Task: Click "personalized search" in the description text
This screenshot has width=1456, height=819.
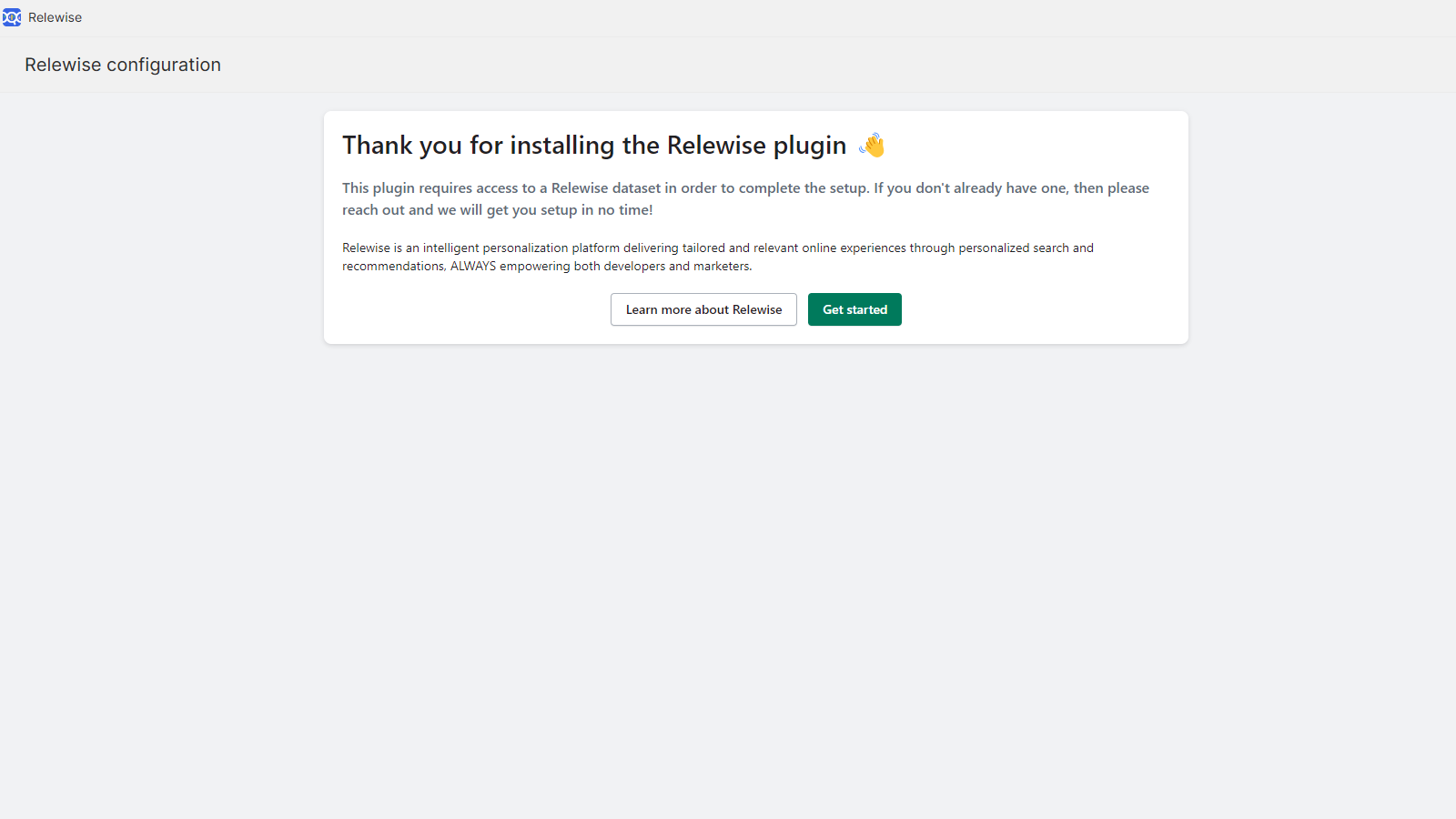Action: click(1013, 248)
